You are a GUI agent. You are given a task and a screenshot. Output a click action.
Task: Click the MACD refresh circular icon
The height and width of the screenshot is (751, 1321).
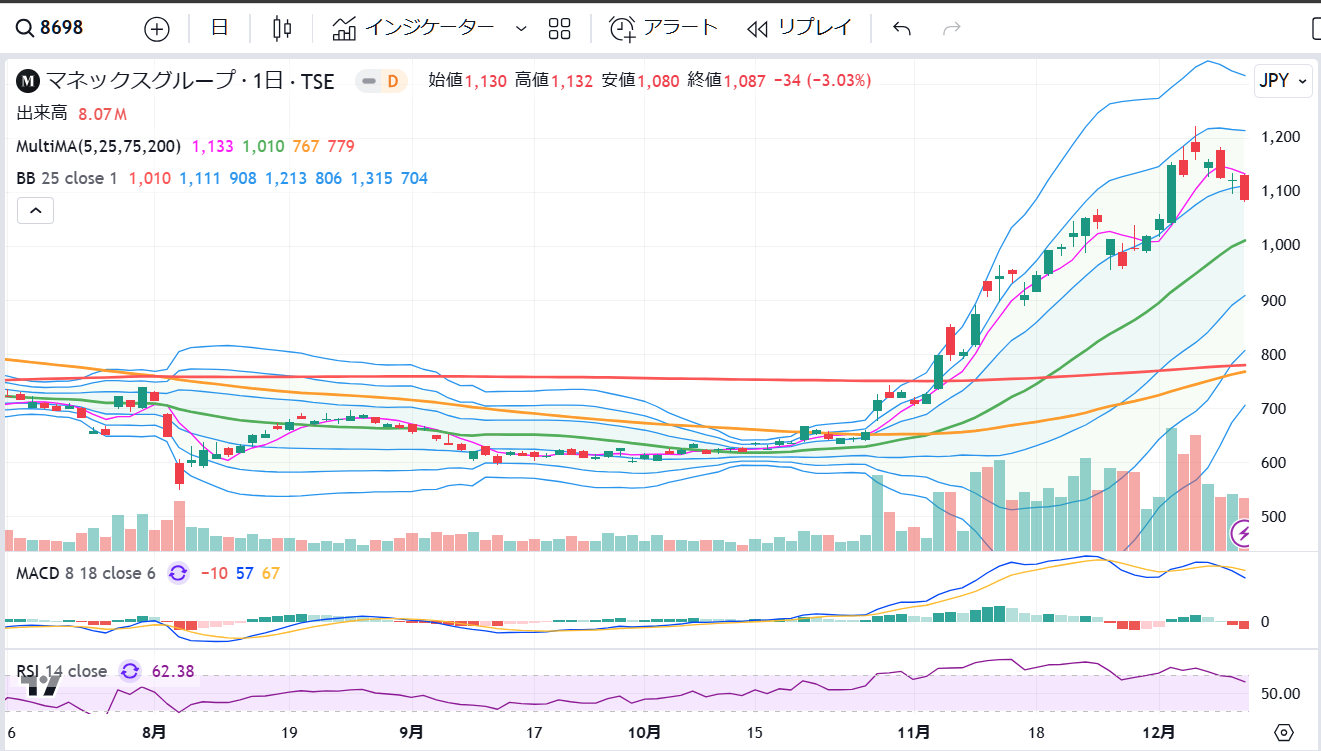click(x=178, y=573)
